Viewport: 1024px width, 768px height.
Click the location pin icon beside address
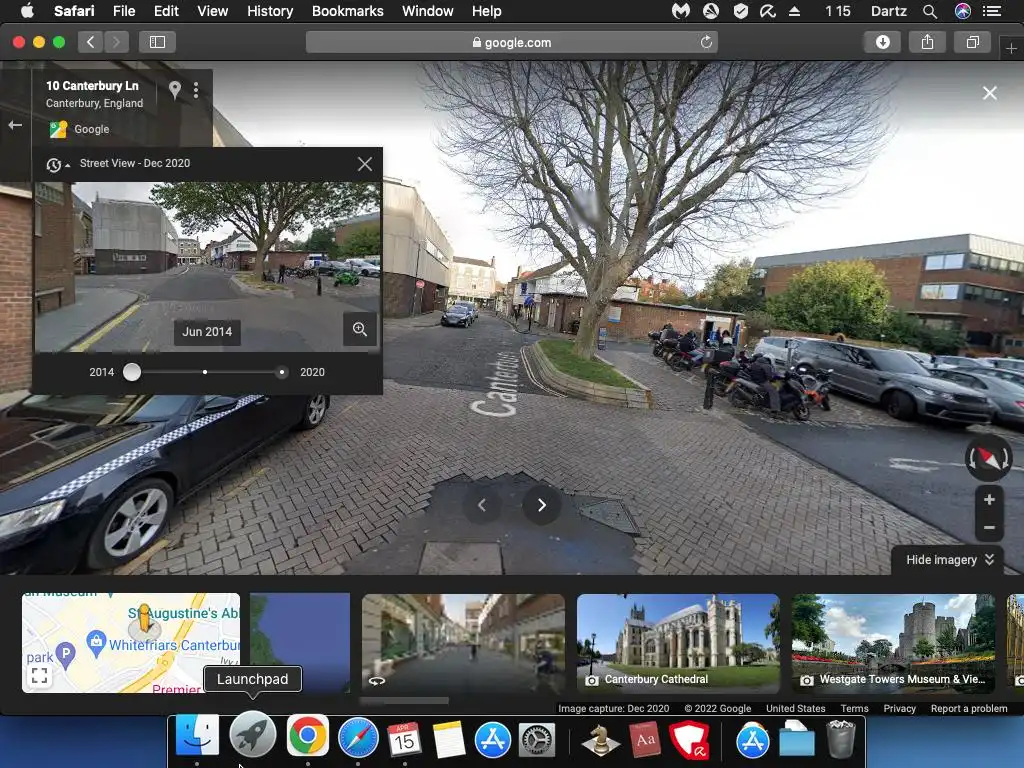[174, 89]
